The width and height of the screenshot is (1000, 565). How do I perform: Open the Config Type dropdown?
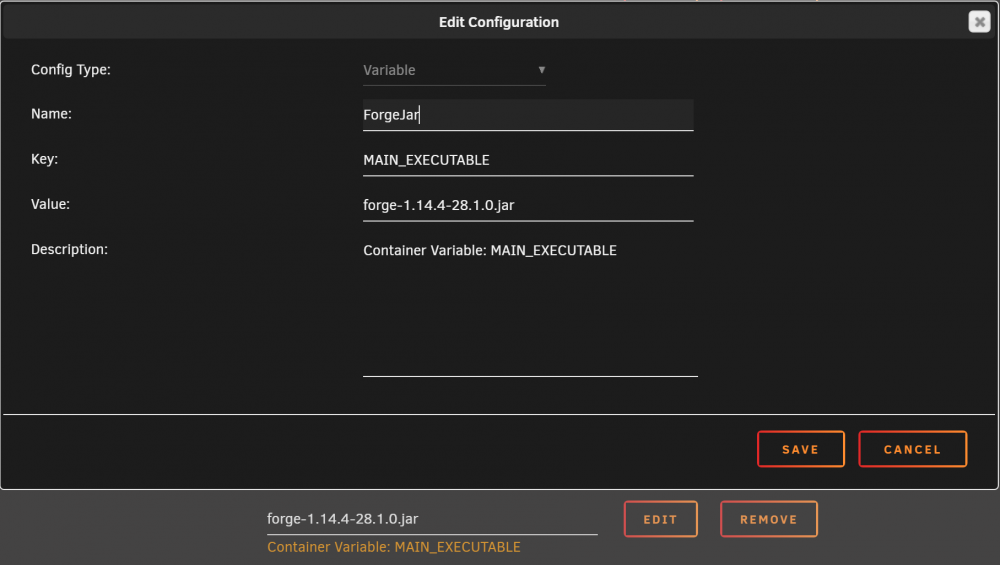[454, 70]
